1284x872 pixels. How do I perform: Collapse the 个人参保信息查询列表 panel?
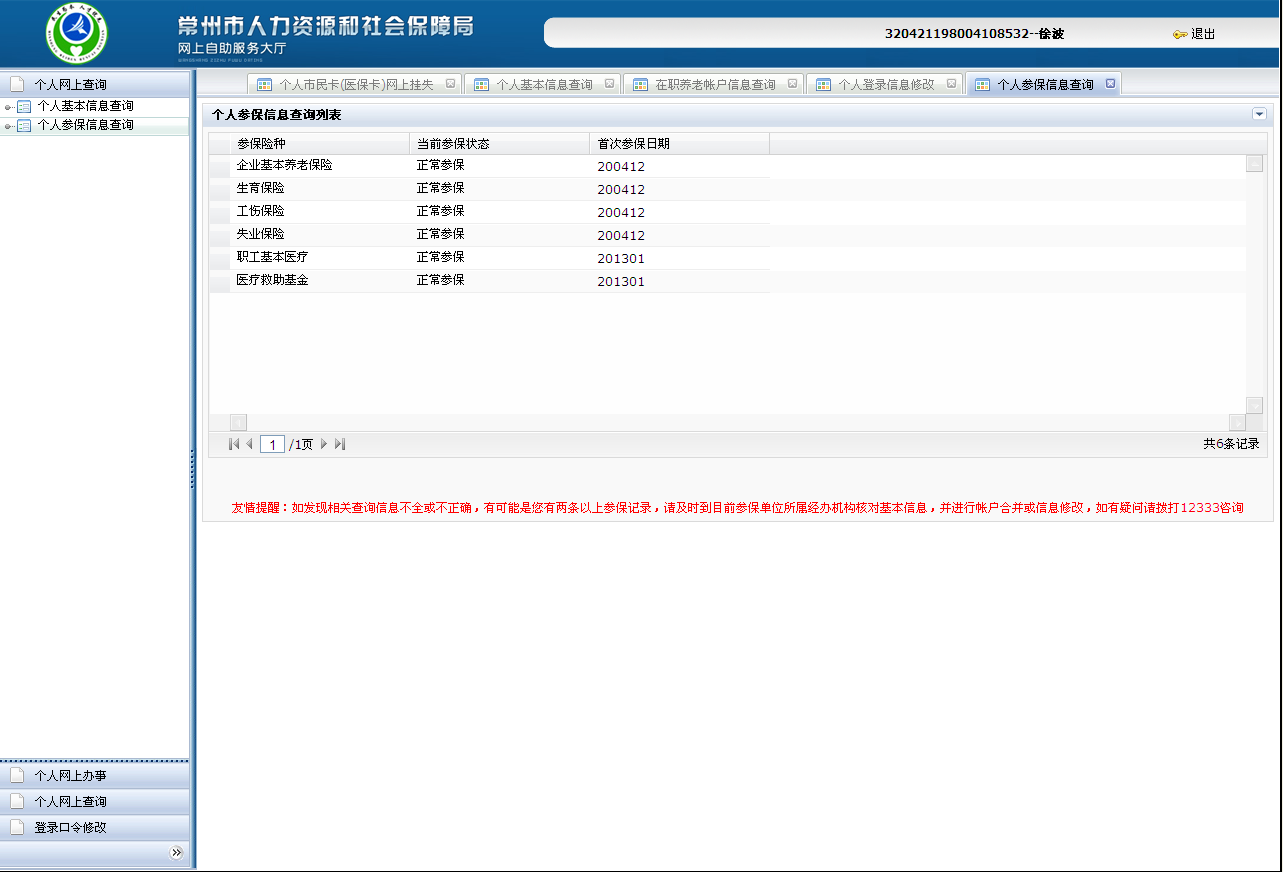click(x=1259, y=115)
